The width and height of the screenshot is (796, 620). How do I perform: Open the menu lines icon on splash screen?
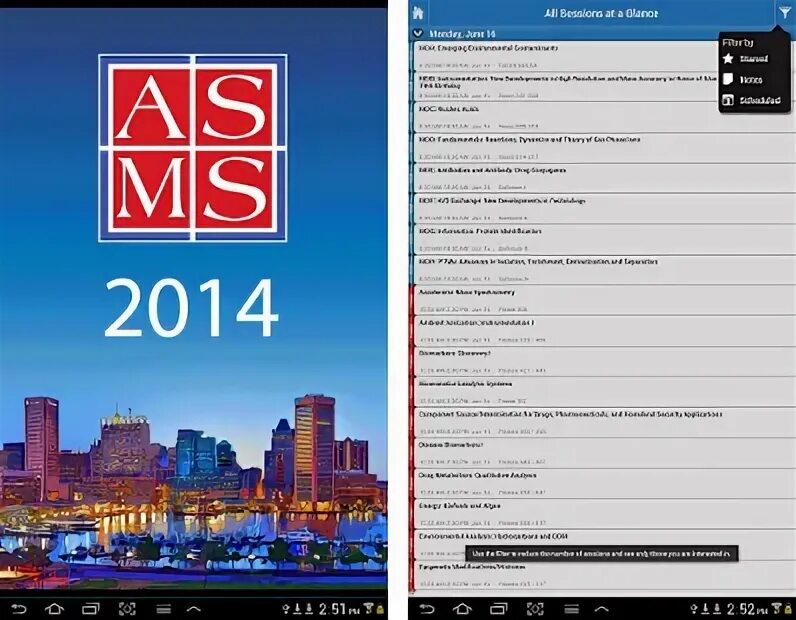coord(163,608)
